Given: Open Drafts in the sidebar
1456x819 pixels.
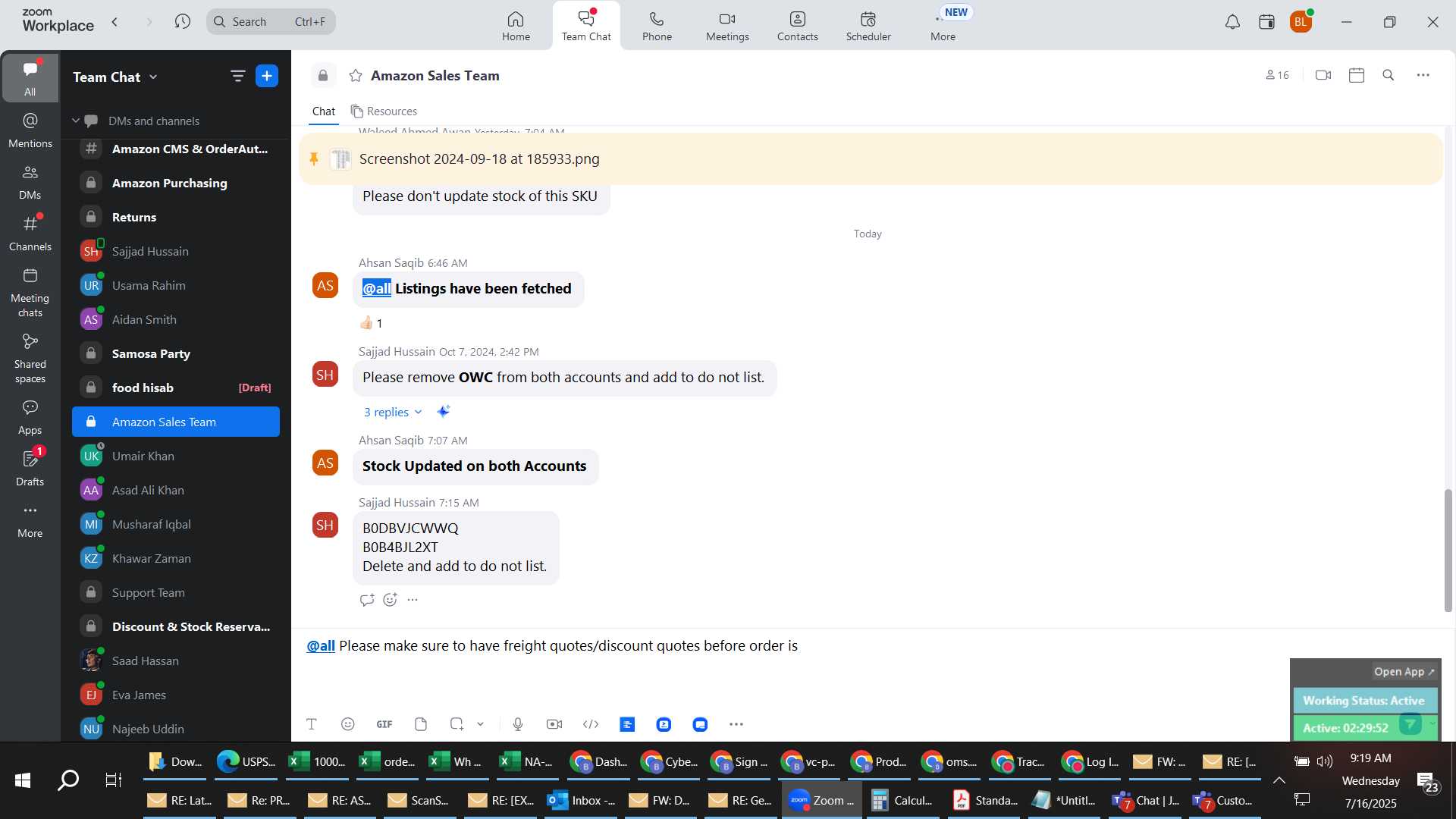Looking at the screenshot, I should [30, 469].
